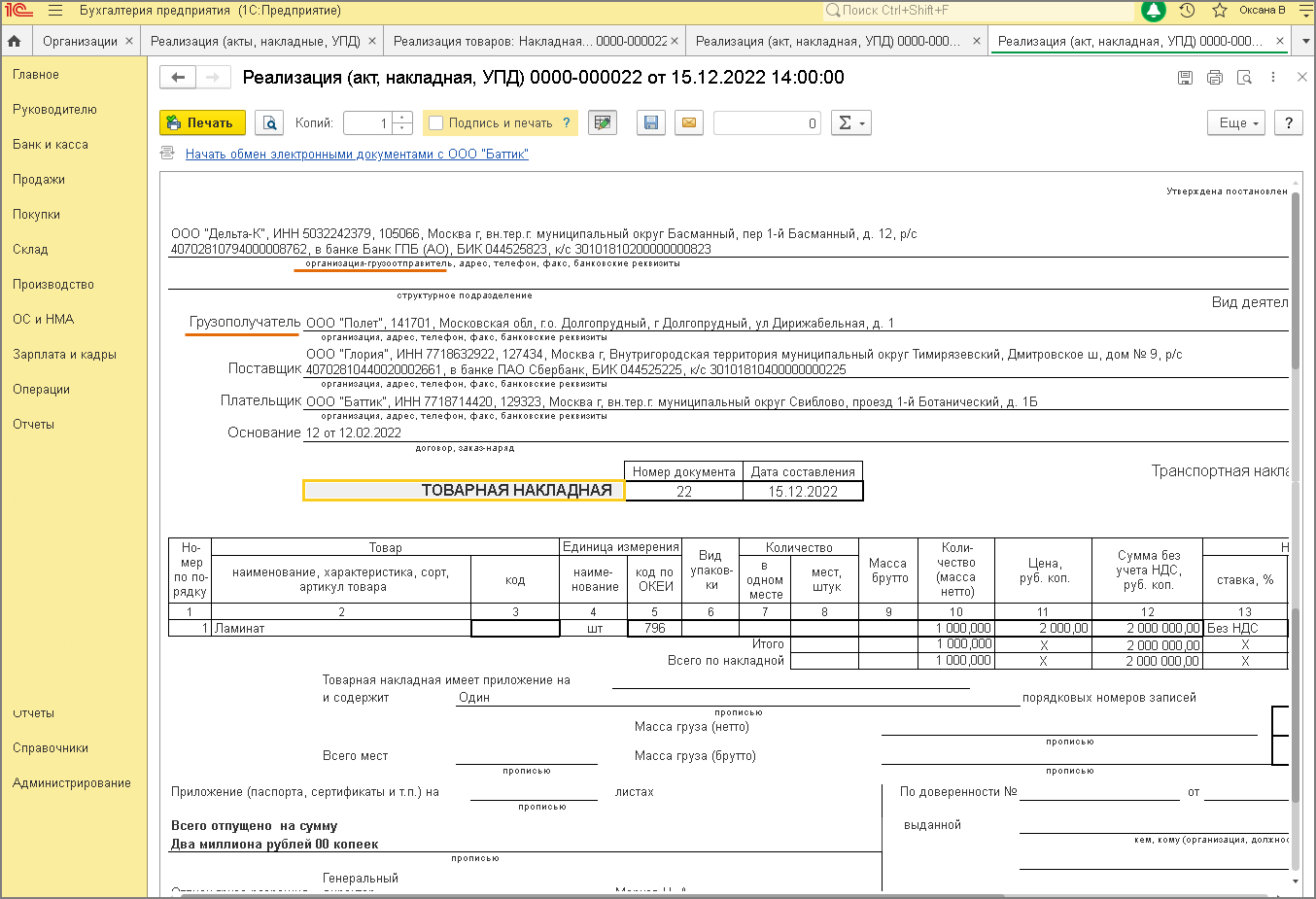Click the user name Оксана В
Image resolution: width=1316 pixels, height=899 pixels.
[1262, 11]
